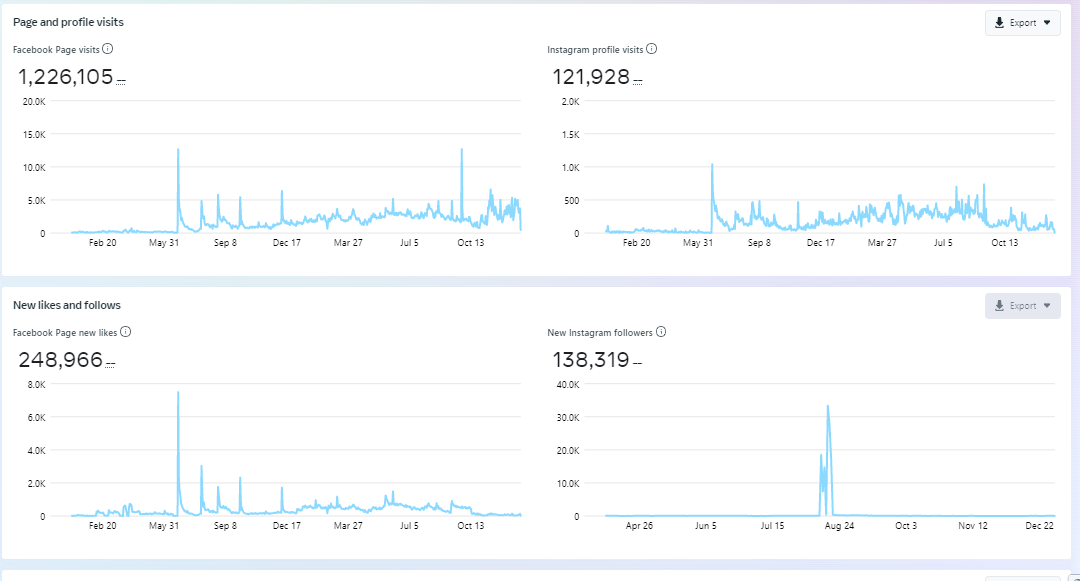1080x581 pixels.
Task: Click the Export label in New likes and follows
Action: click(1023, 306)
